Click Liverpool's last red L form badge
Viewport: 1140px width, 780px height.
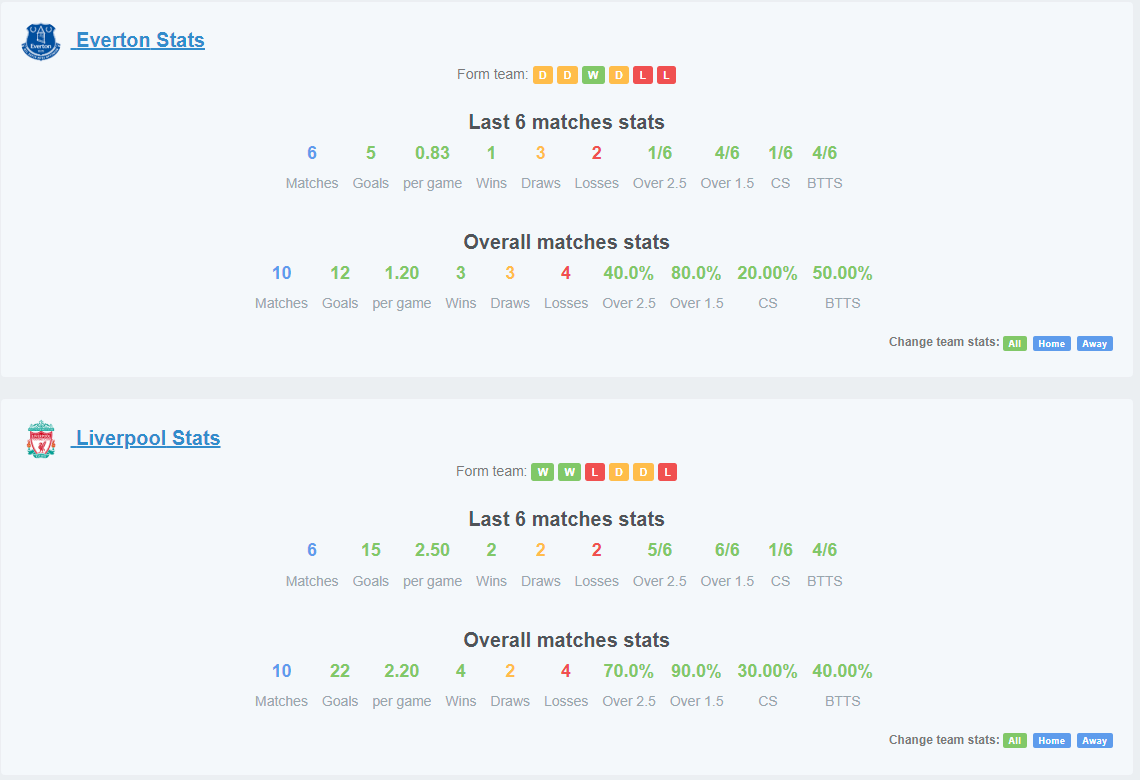pyautogui.click(x=667, y=472)
